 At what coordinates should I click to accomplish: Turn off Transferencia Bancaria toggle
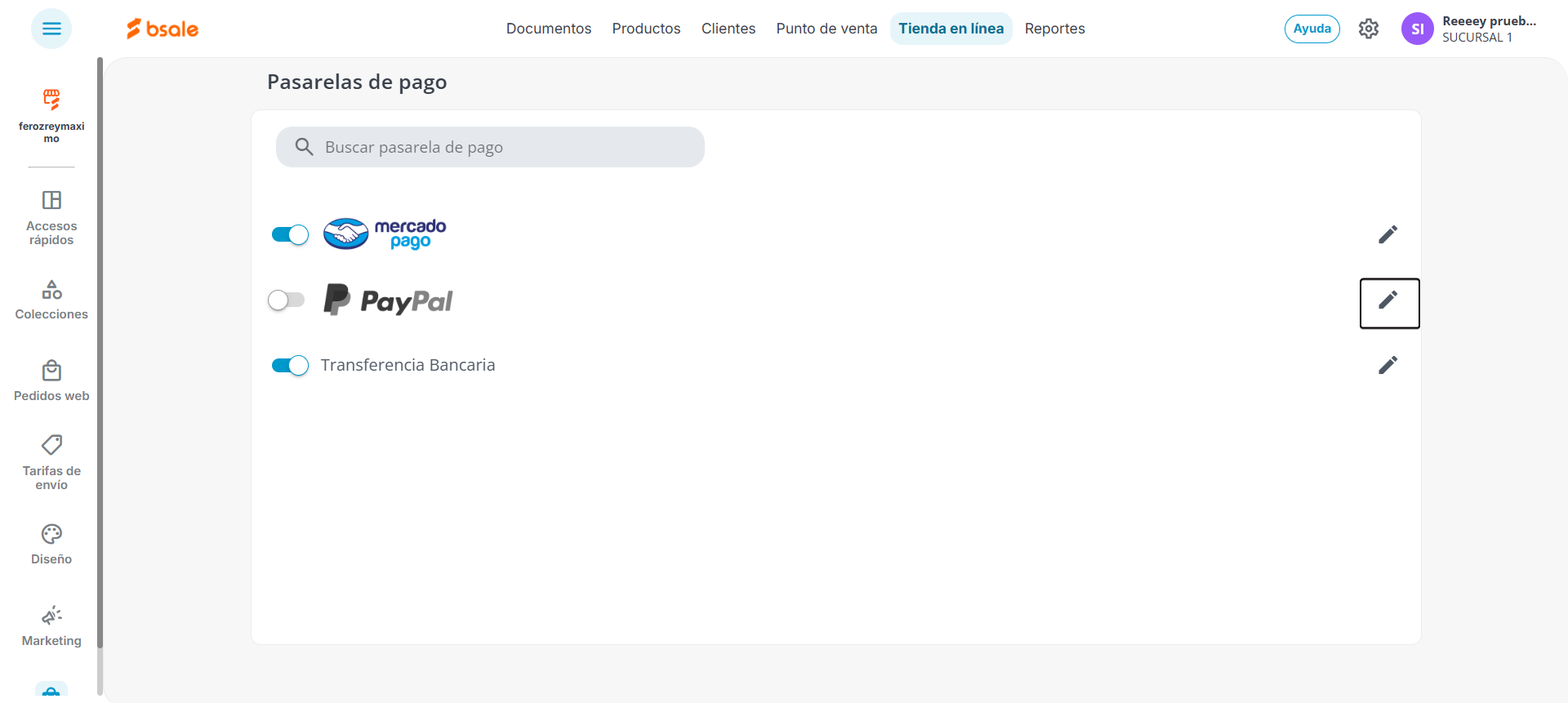(x=290, y=365)
